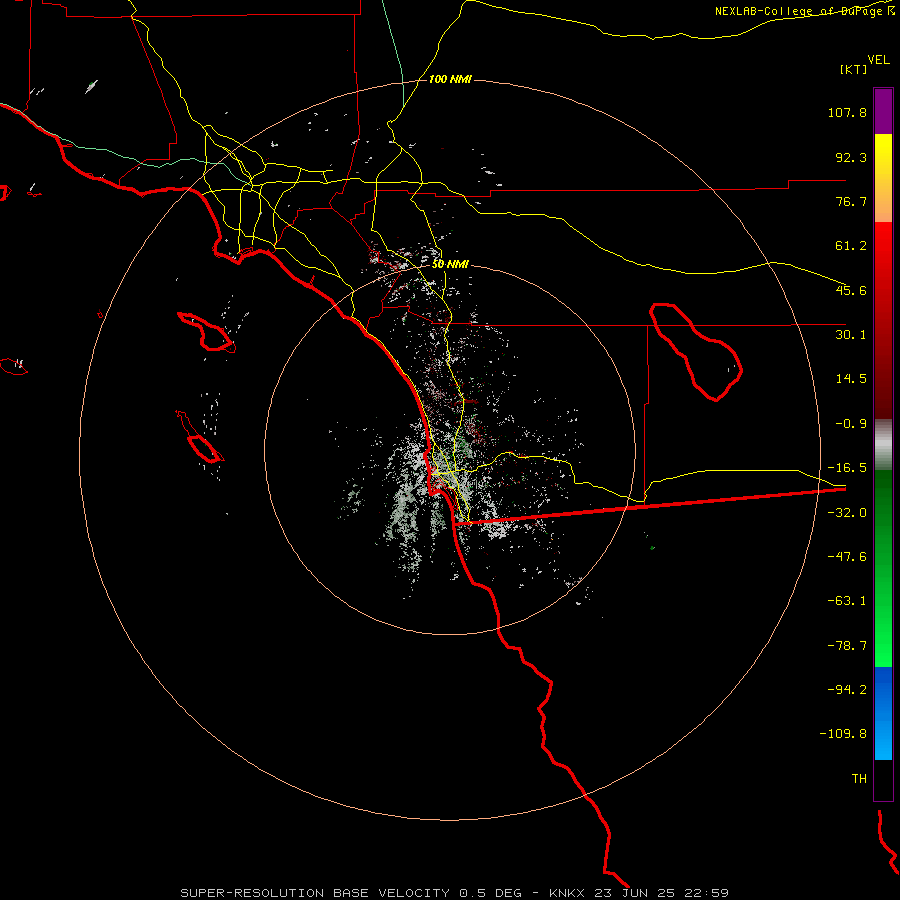Click the blue color bar segment

click(883, 713)
